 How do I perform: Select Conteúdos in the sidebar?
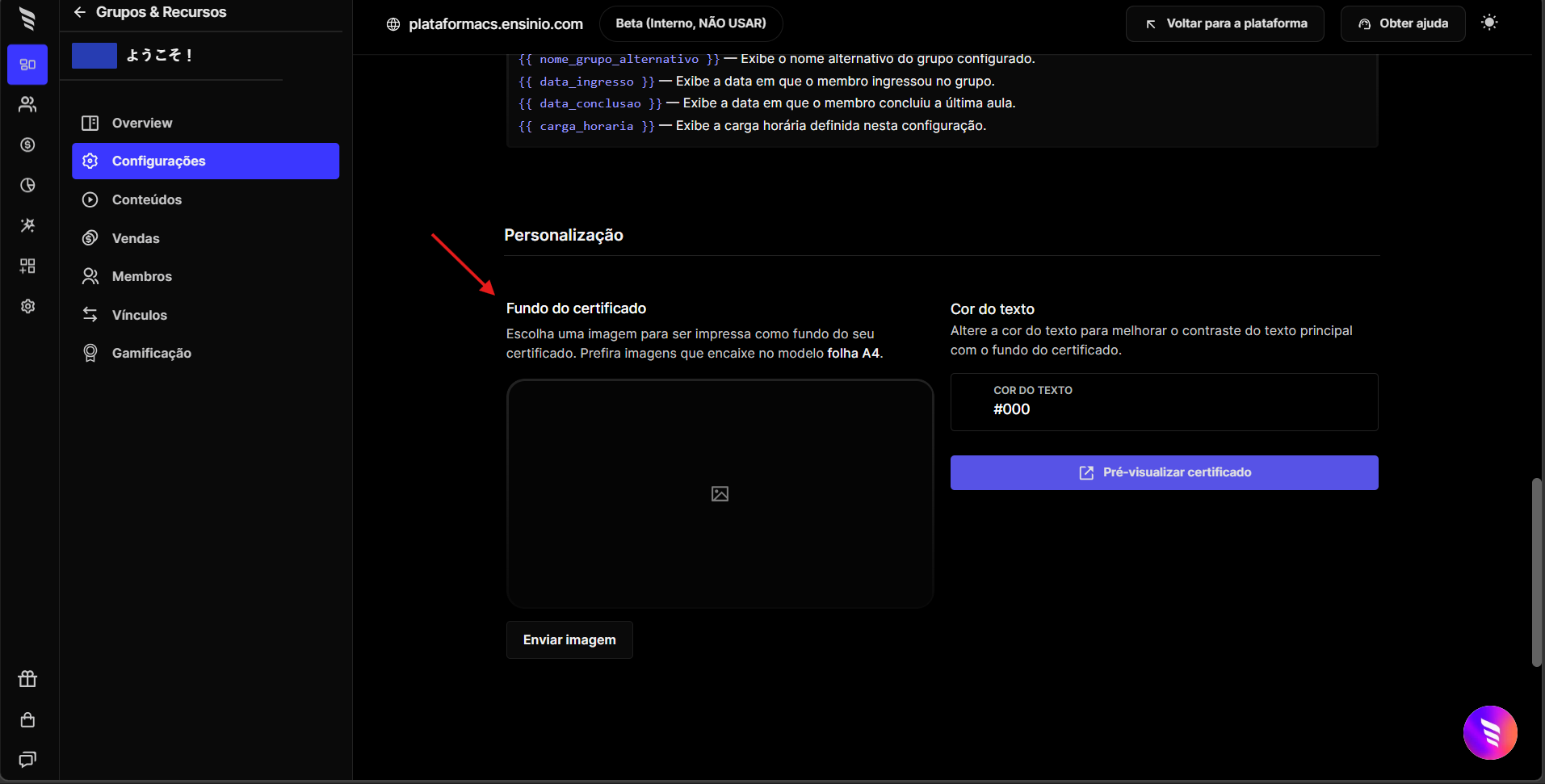click(146, 199)
